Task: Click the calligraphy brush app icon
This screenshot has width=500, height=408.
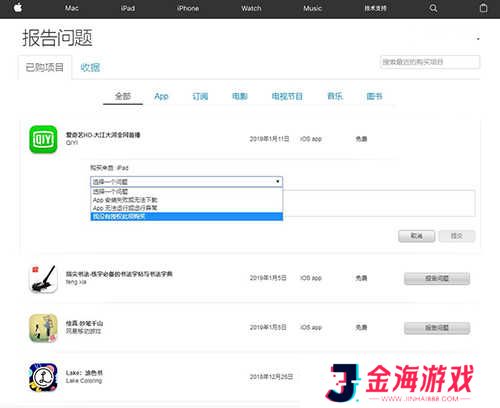Action: [x=43, y=279]
